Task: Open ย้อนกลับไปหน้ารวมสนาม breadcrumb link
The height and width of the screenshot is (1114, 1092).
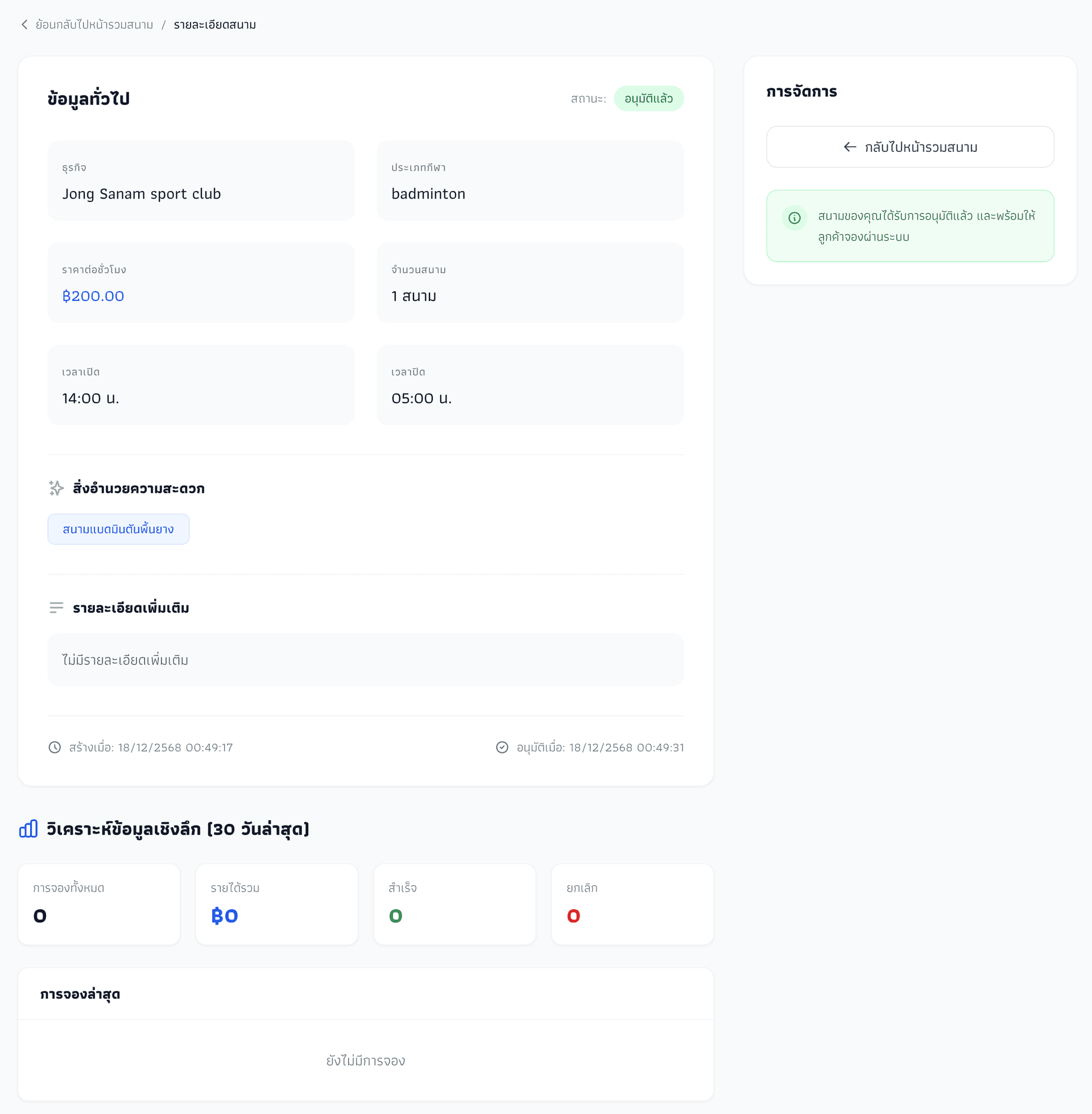Action: 94,24
